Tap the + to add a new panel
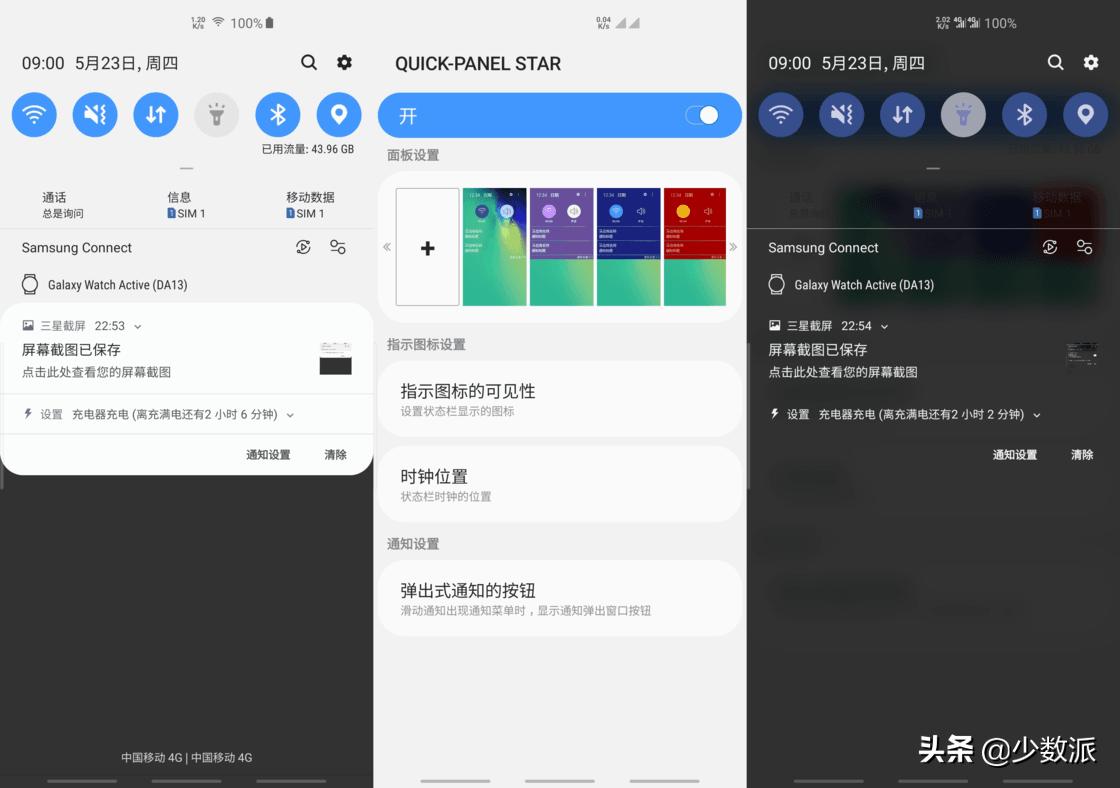Image resolution: width=1120 pixels, height=788 pixels. (x=427, y=246)
